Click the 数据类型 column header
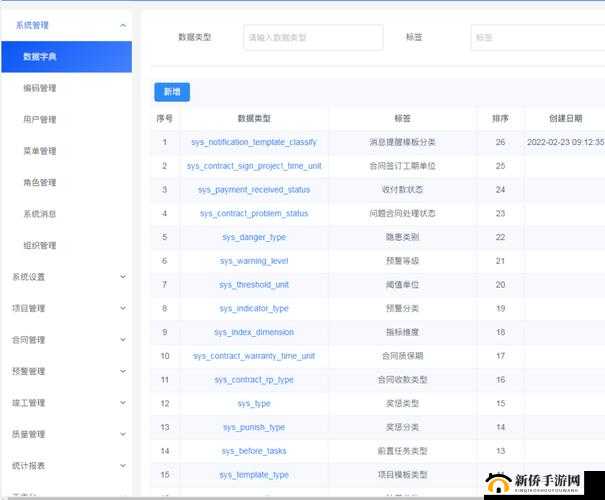The height and width of the screenshot is (500, 605). (254, 118)
